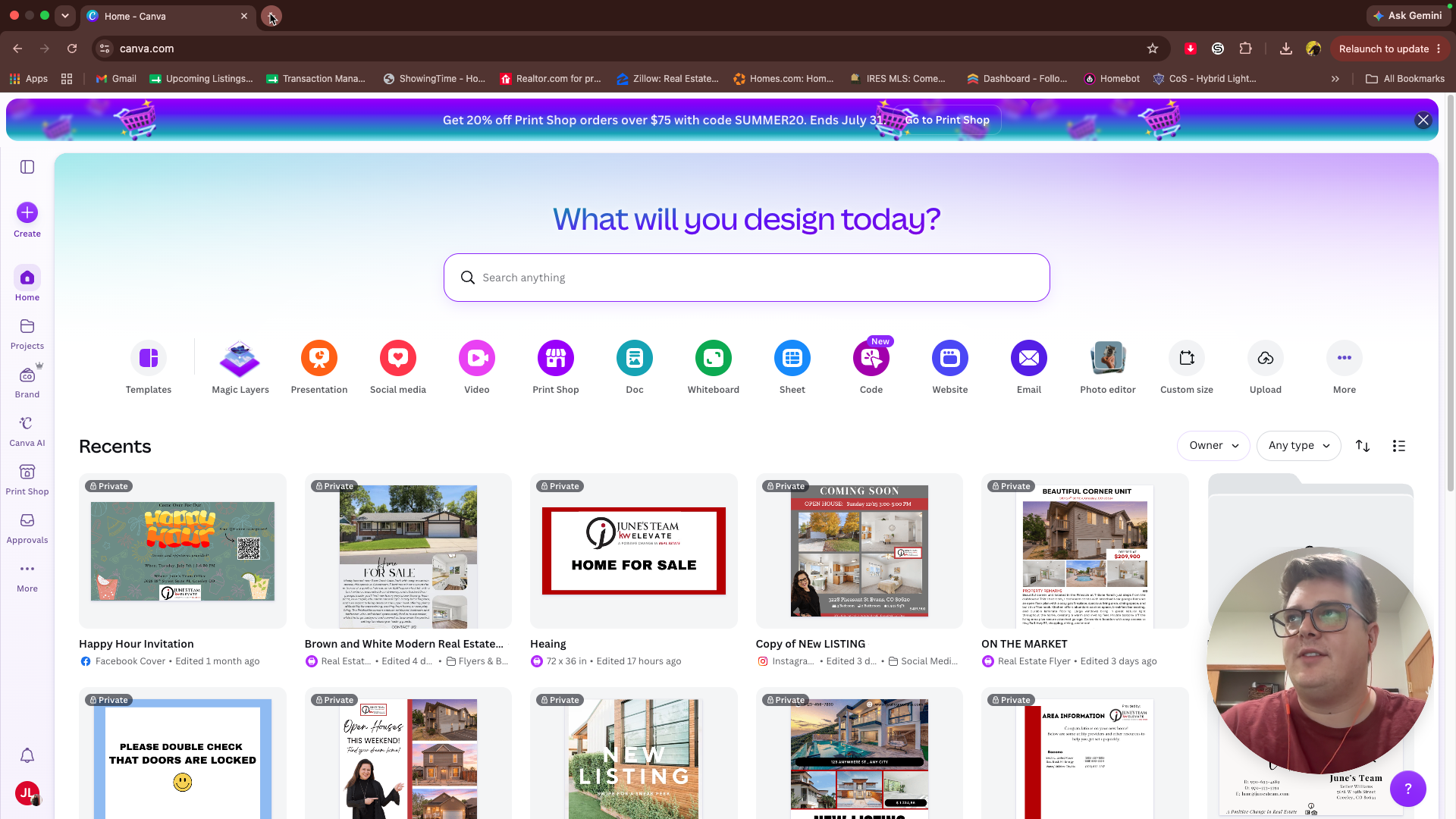Open the Social Medi... folder link
This screenshot has height=819, width=1456.
[x=922, y=661]
